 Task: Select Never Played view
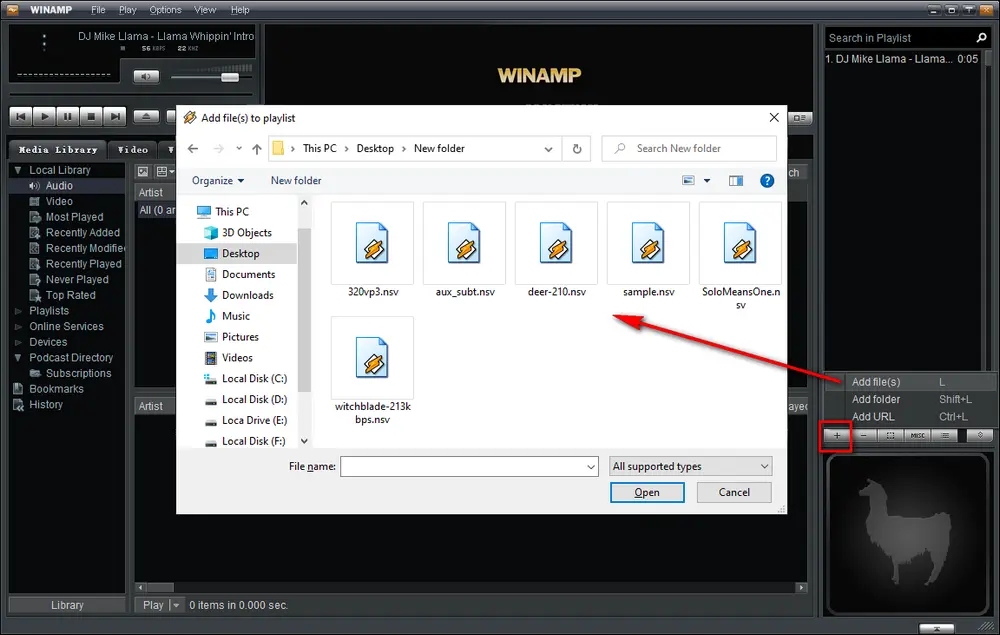click(x=77, y=279)
